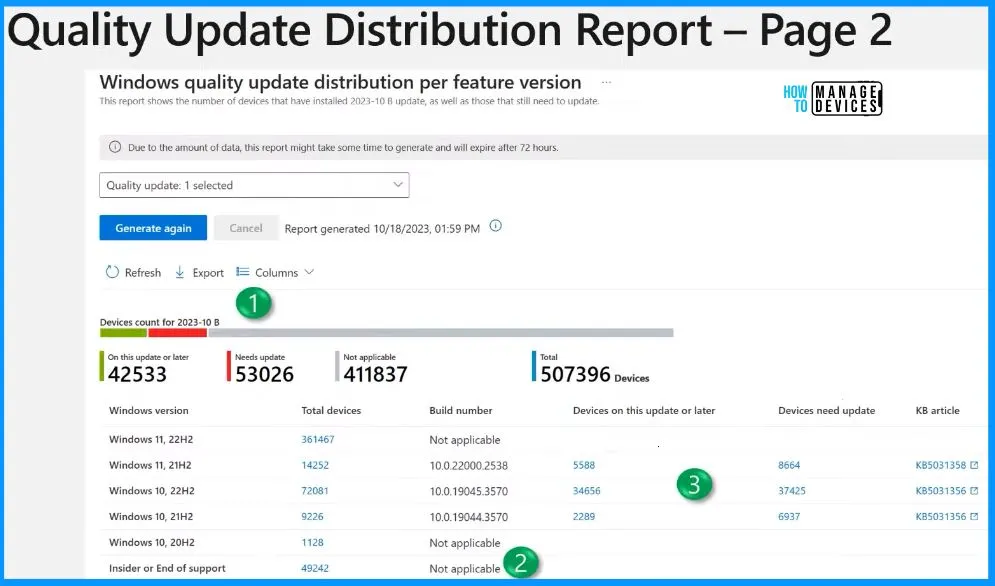Select the Windows 10, 21H2 row label
The width and height of the screenshot is (995, 586).
tap(151, 517)
